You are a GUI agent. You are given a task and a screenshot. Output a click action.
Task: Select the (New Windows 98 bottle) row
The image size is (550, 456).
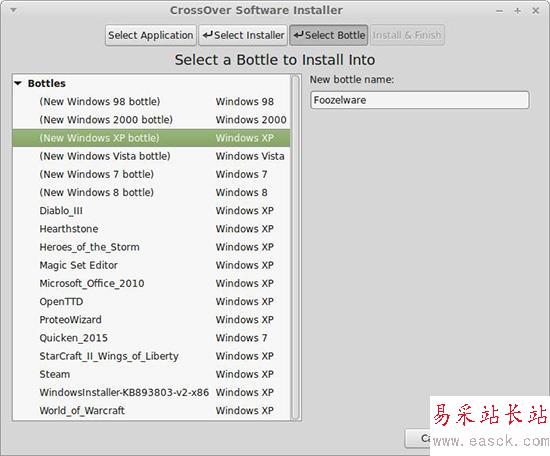pos(152,102)
